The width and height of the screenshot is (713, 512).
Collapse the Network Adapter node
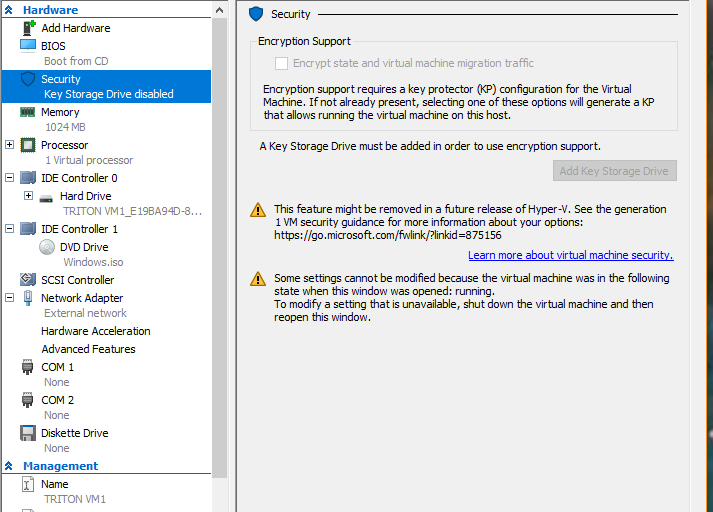[x=9, y=297]
